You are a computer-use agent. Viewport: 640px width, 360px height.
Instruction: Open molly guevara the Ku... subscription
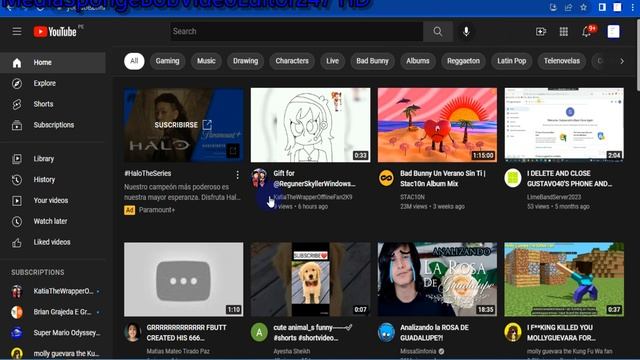pyautogui.click(x=53, y=353)
